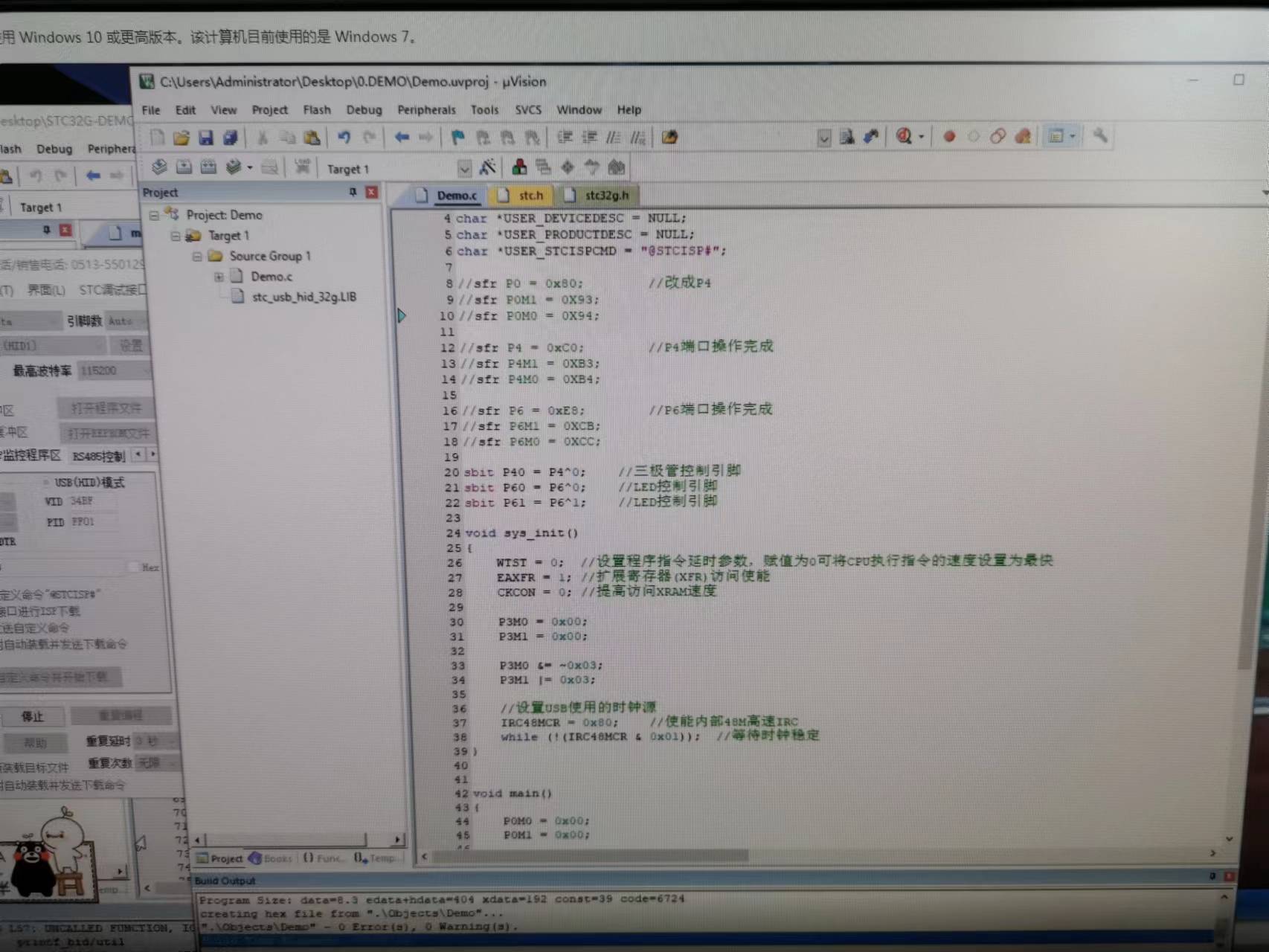Create a new file via toolbar icon
The image size is (1269, 952).
pyautogui.click(x=157, y=138)
